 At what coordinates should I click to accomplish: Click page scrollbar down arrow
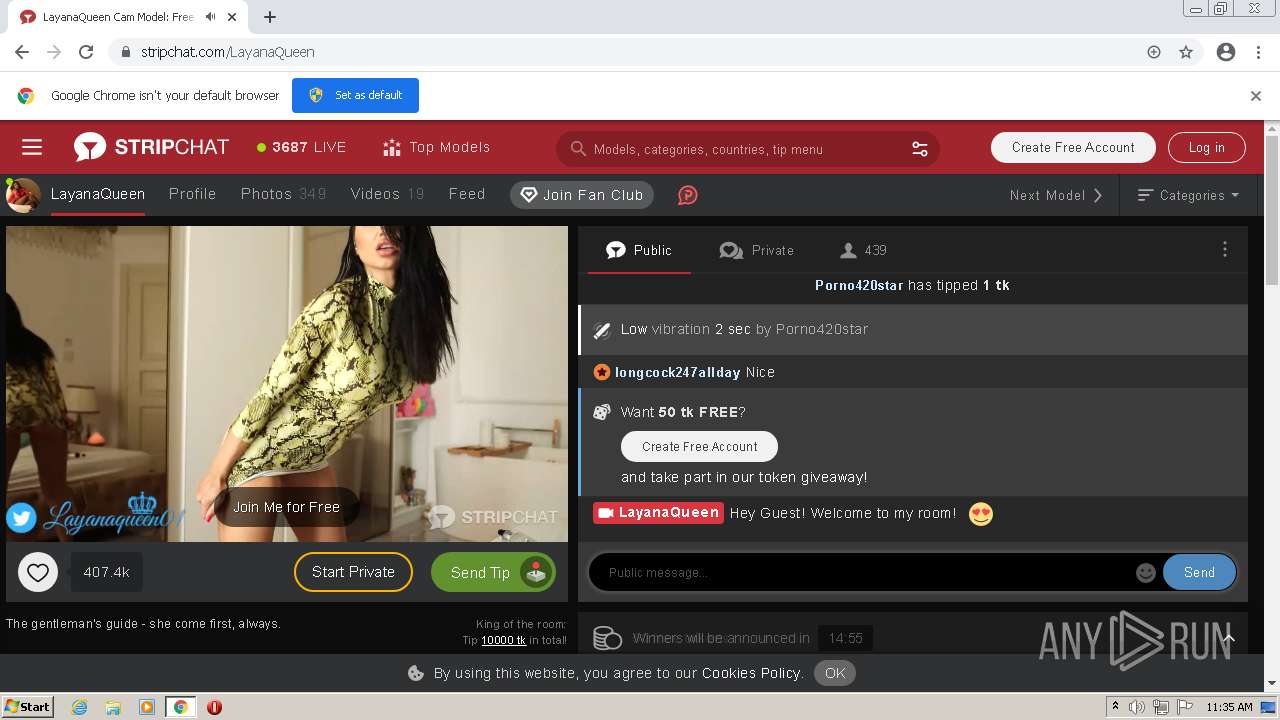(x=1272, y=683)
